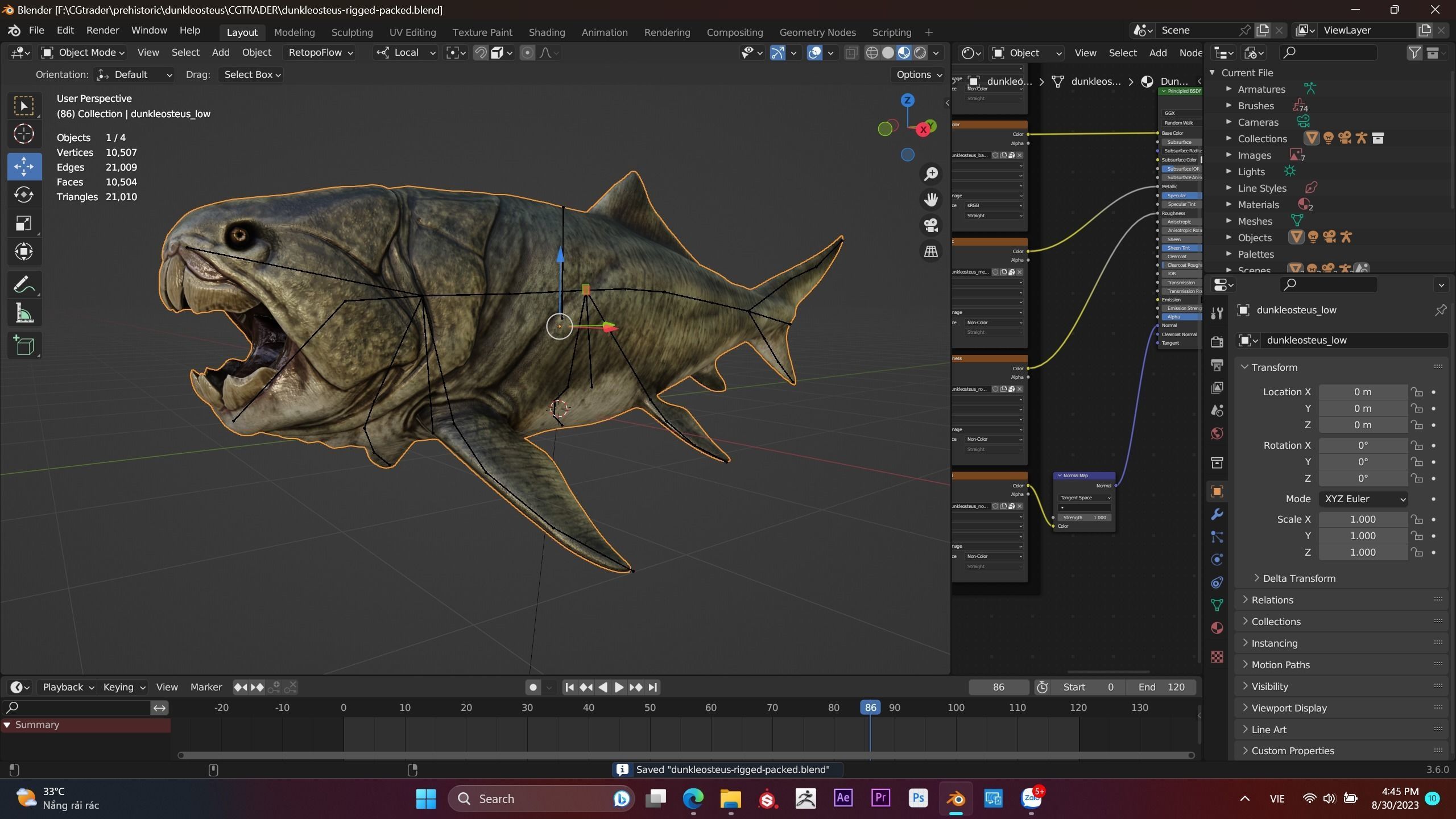Open the Texture properties tab
This screenshot has height=819, width=1456.
pyautogui.click(x=1217, y=657)
